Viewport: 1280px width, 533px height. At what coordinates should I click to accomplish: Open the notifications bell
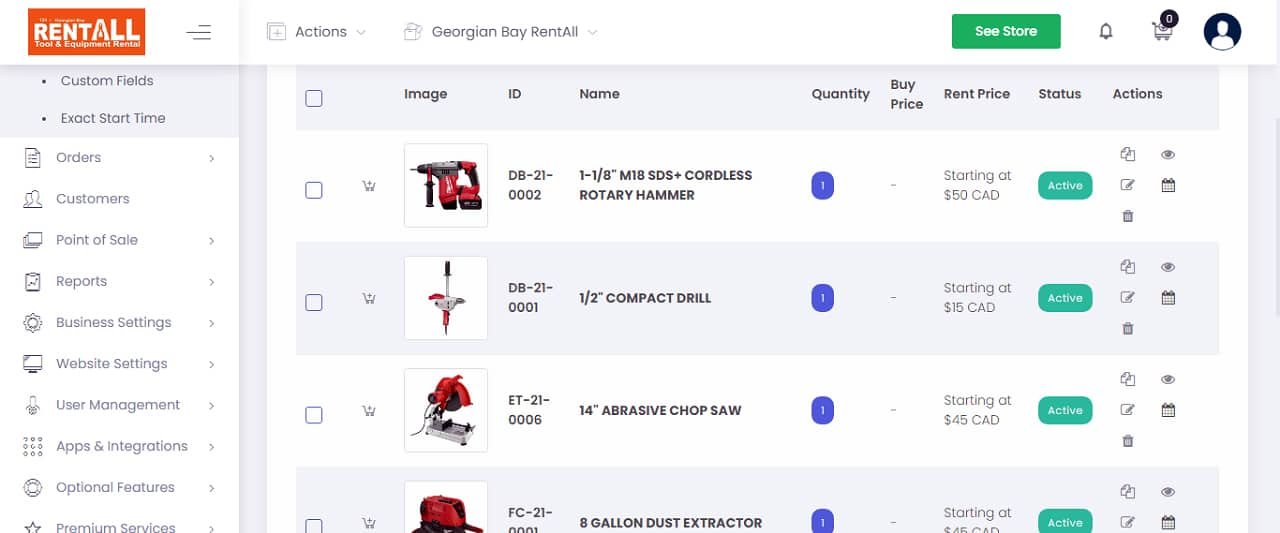[x=1106, y=32]
